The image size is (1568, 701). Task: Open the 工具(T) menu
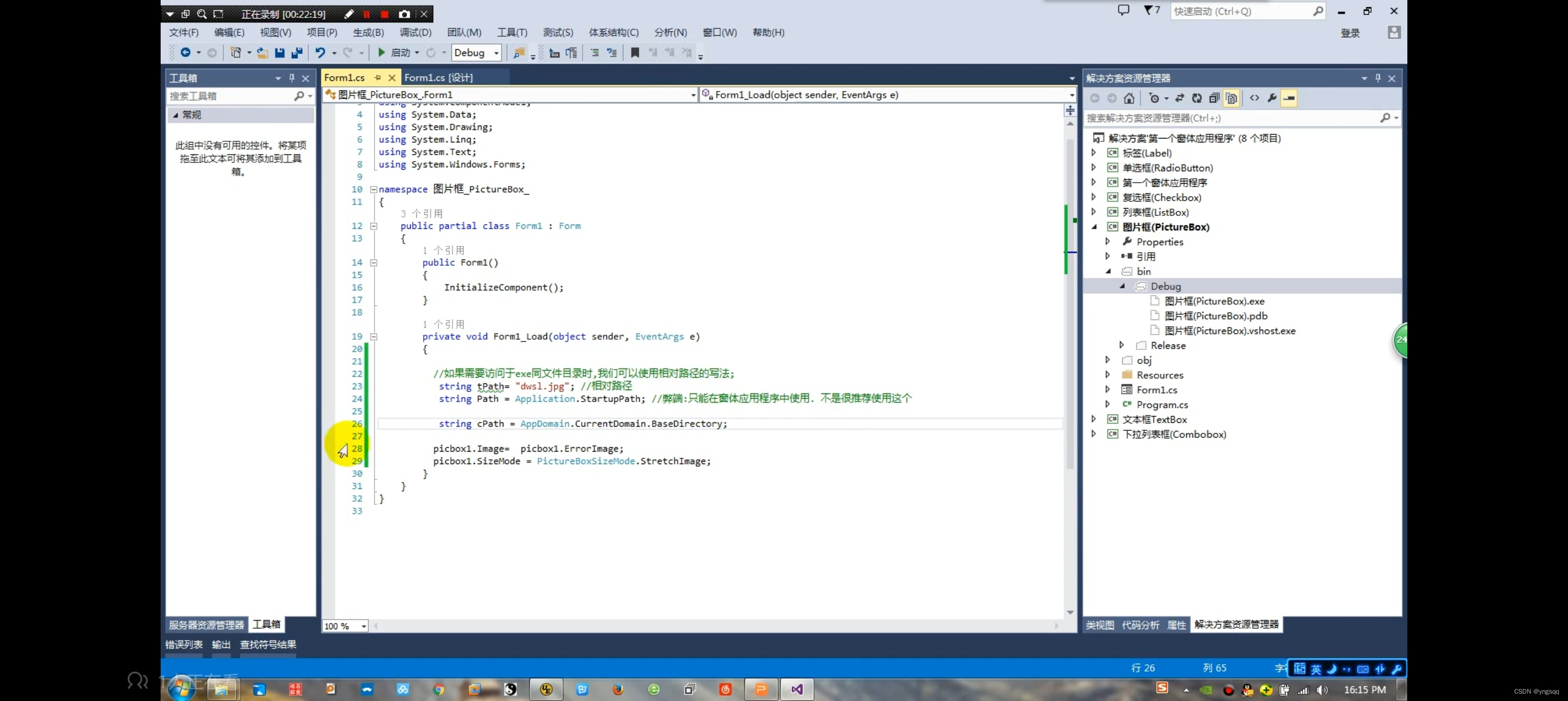[x=512, y=32]
